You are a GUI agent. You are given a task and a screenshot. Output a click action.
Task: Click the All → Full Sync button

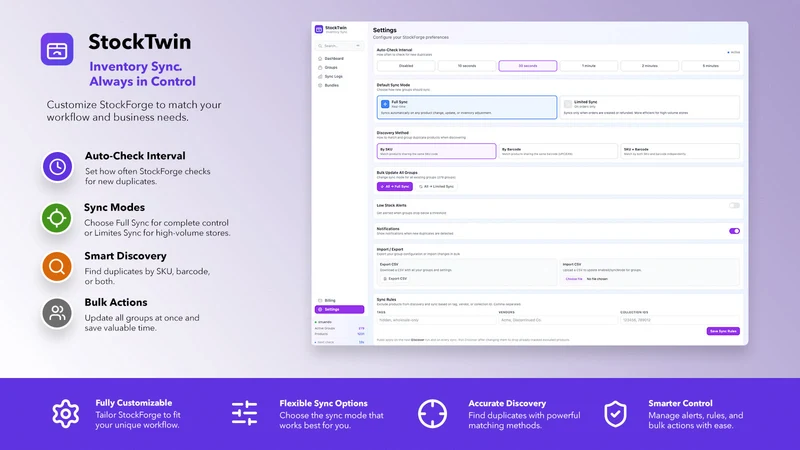tap(395, 187)
